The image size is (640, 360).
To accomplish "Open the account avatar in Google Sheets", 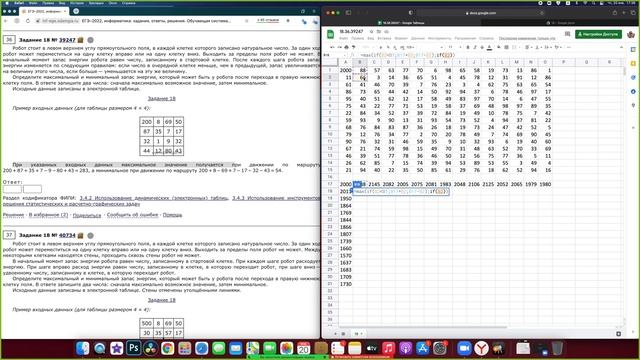I will coord(631,34).
